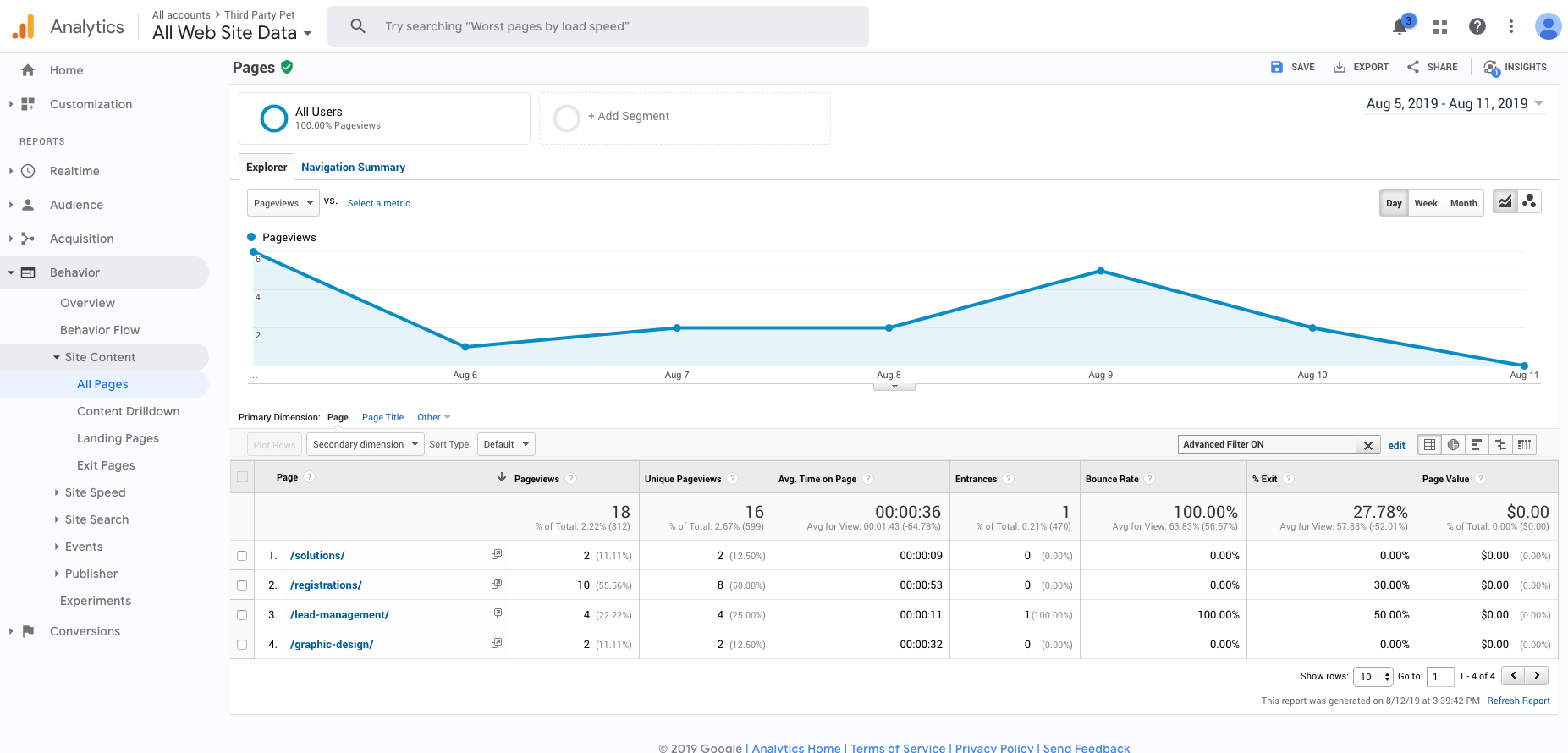
Task: Toggle the select-all checkbox in table header
Action: [243, 477]
